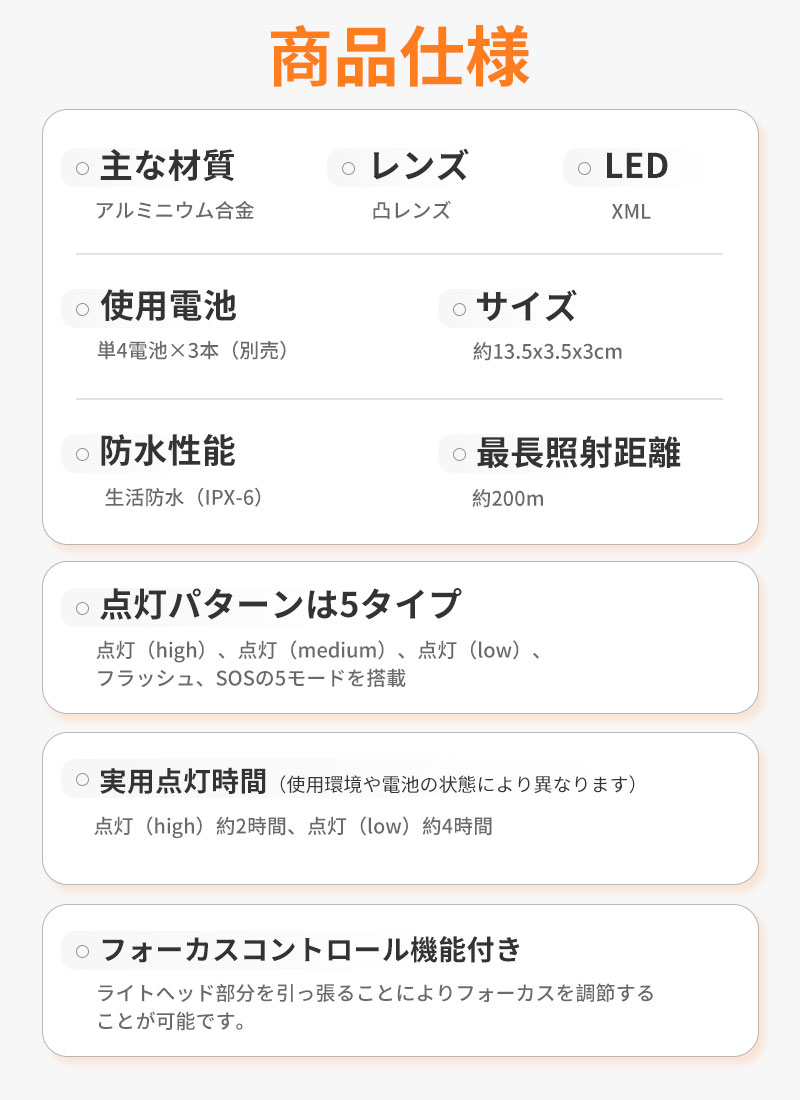
Task: Click the XML value under LED
Action: 630,212
